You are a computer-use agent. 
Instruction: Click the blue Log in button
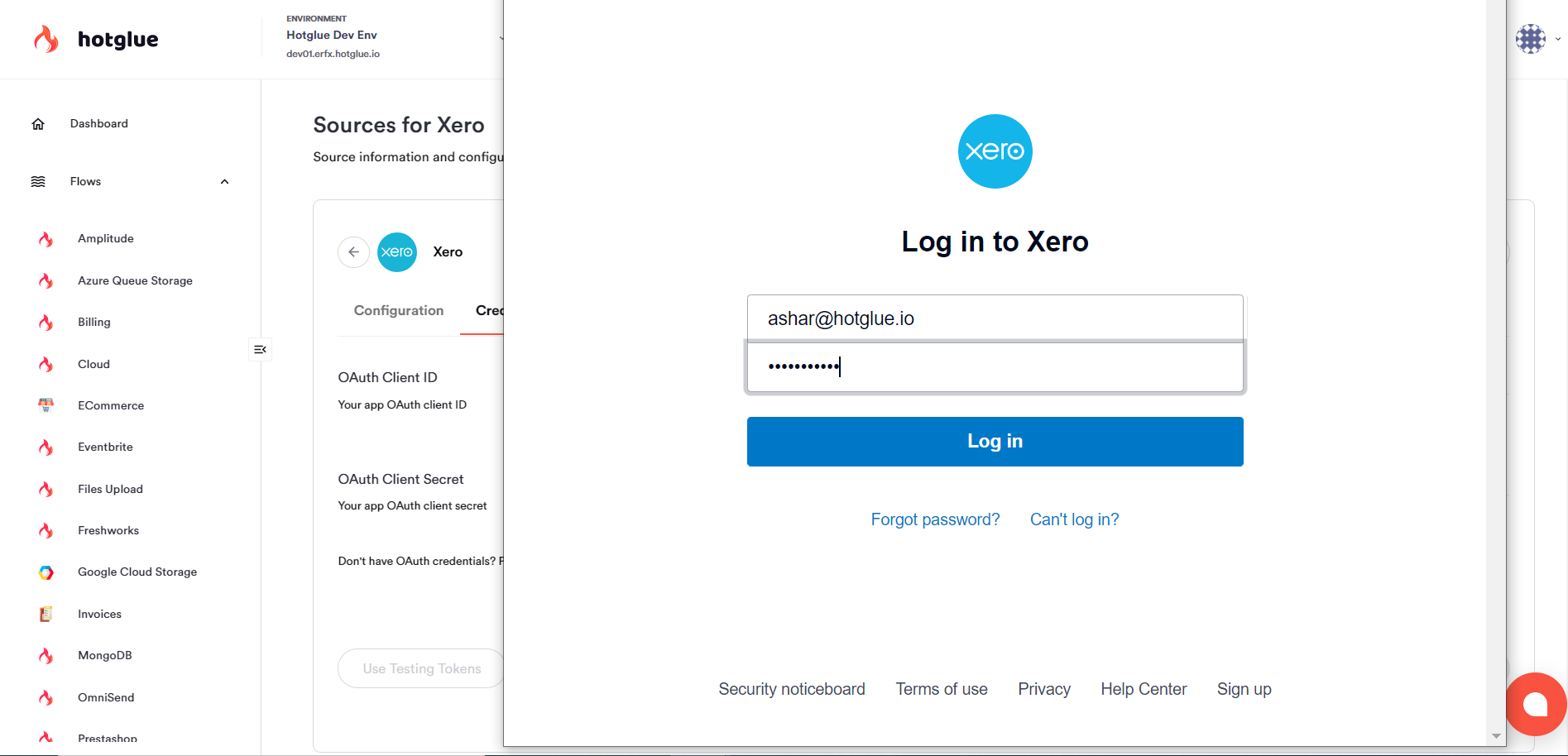(x=995, y=442)
